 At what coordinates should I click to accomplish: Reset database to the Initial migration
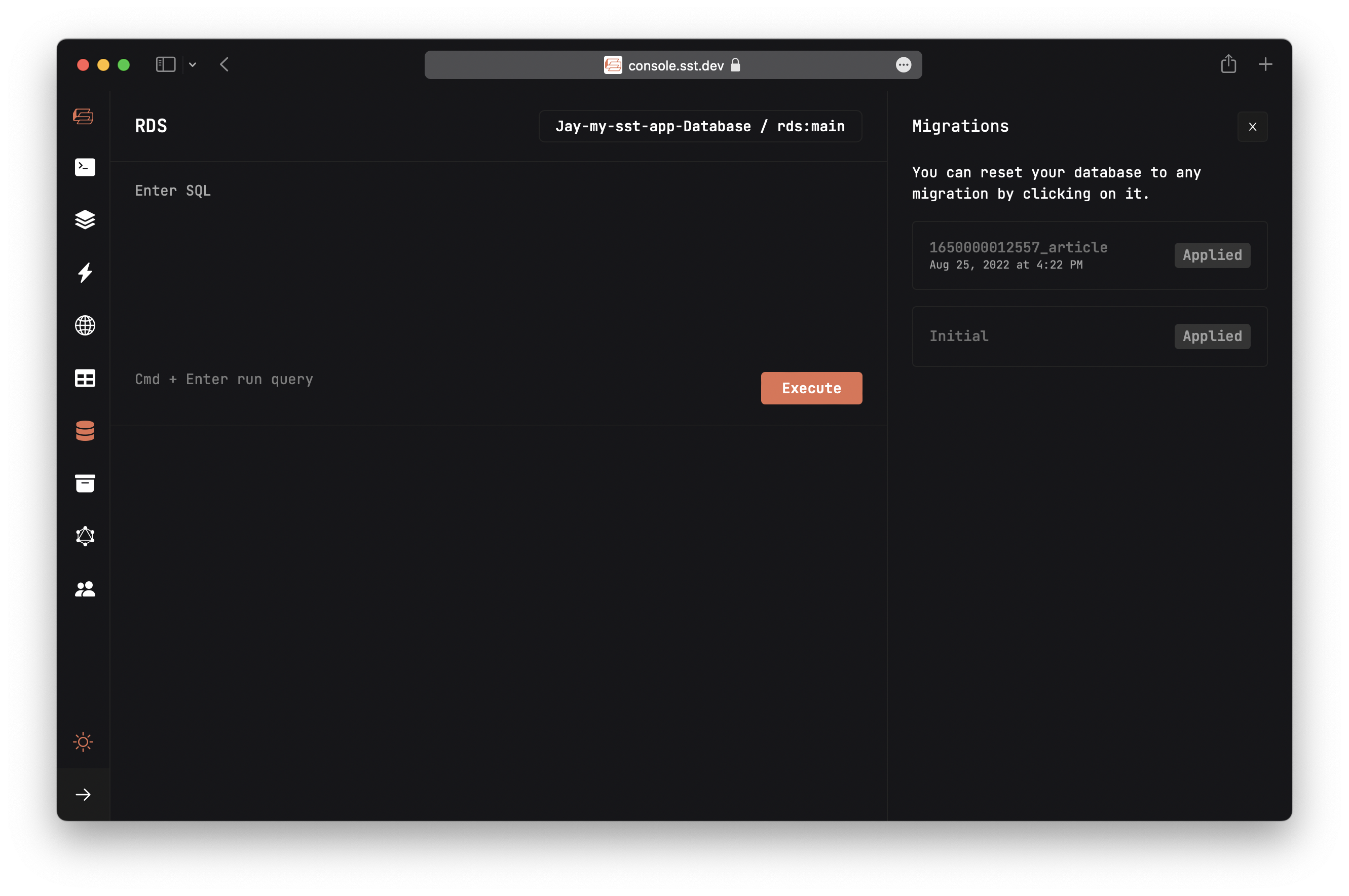click(x=1089, y=336)
